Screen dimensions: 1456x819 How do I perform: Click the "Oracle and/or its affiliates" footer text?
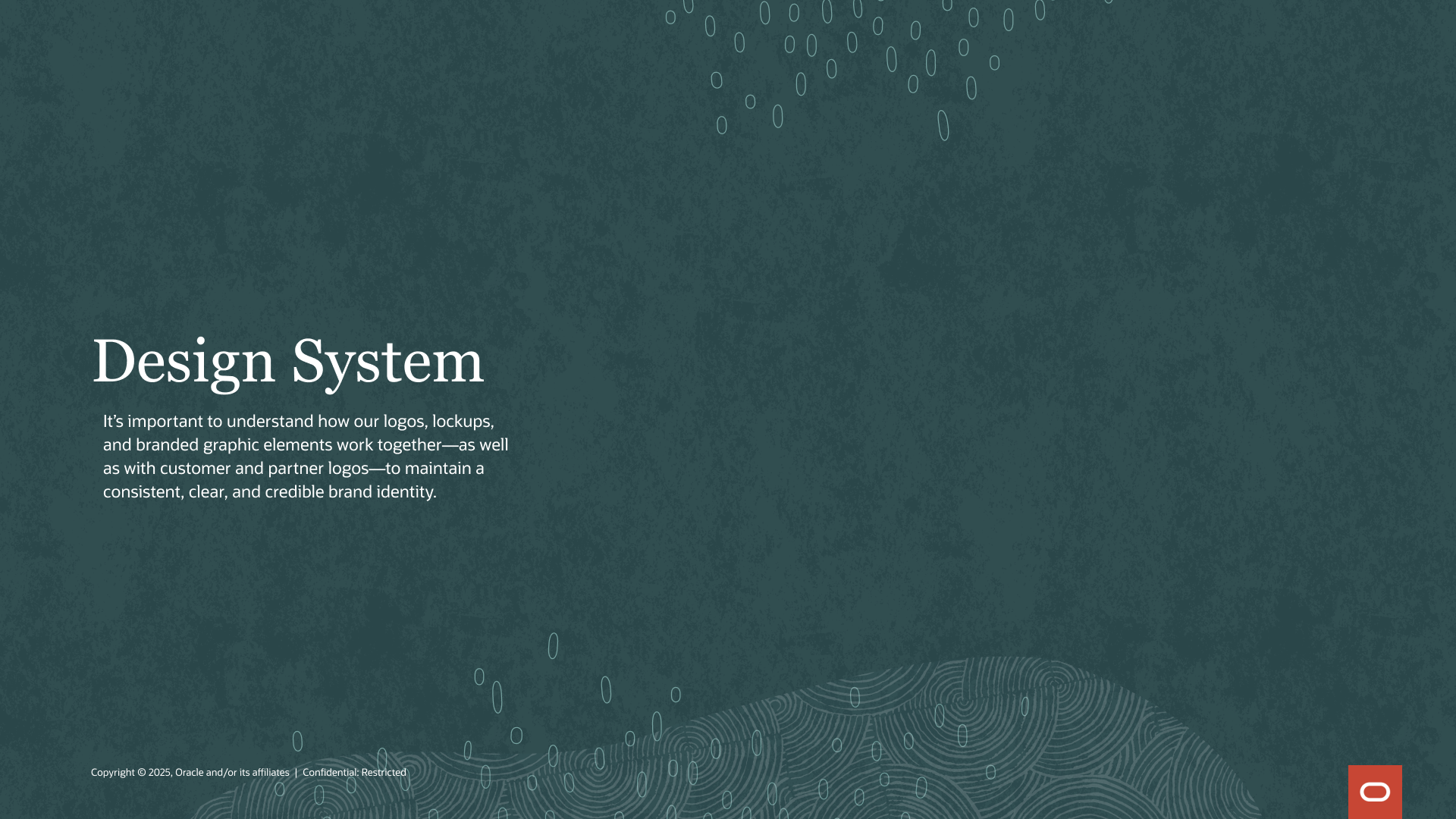pyautogui.click(x=232, y=773)
